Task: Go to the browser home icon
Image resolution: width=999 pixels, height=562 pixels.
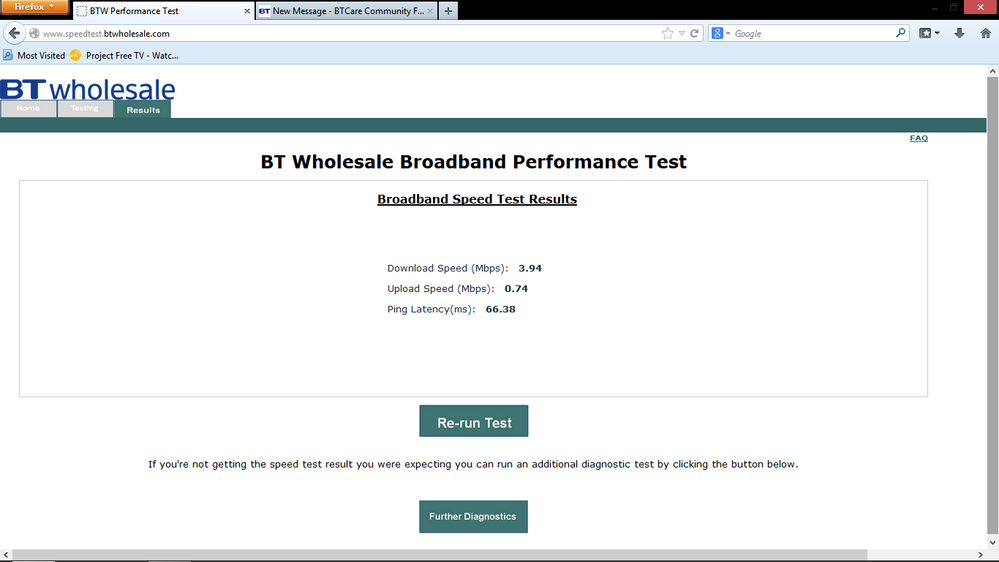Action: (985, 33)
